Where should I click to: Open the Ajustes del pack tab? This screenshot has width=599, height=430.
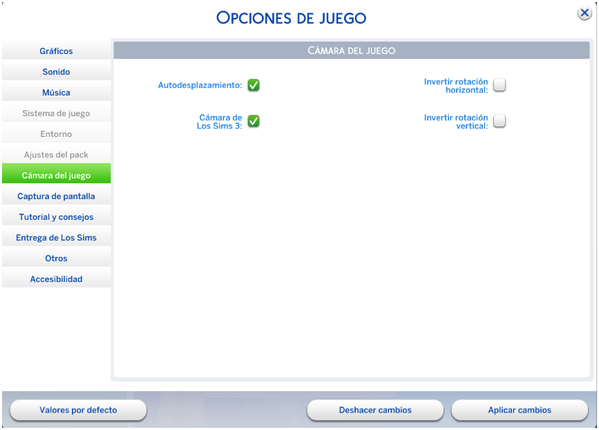[x=56, y=155]
